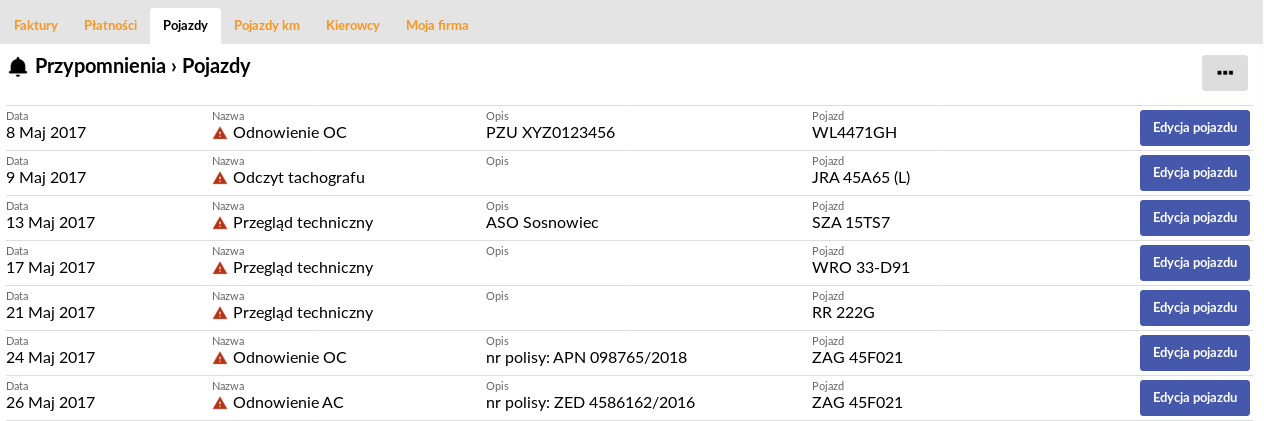Open the three-dots more options menu
The height and width of the screenshot is (421, 1264).
click(x=1224, y=73)
